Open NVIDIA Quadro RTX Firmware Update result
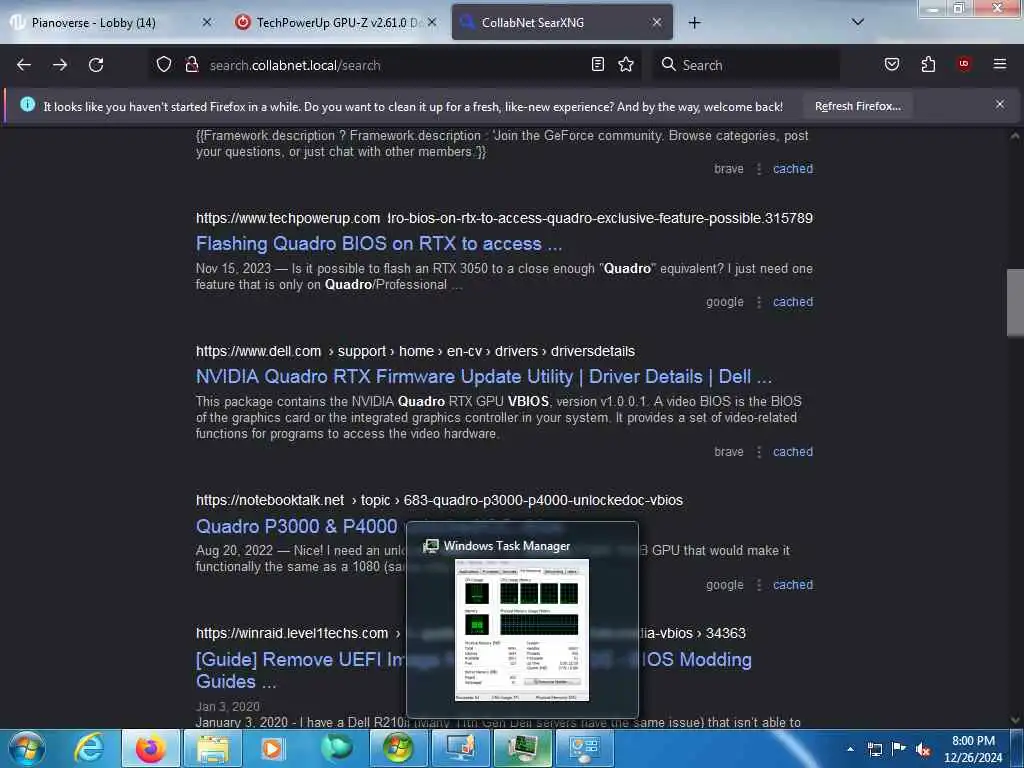1024x768 pixels. coord(484,377)
